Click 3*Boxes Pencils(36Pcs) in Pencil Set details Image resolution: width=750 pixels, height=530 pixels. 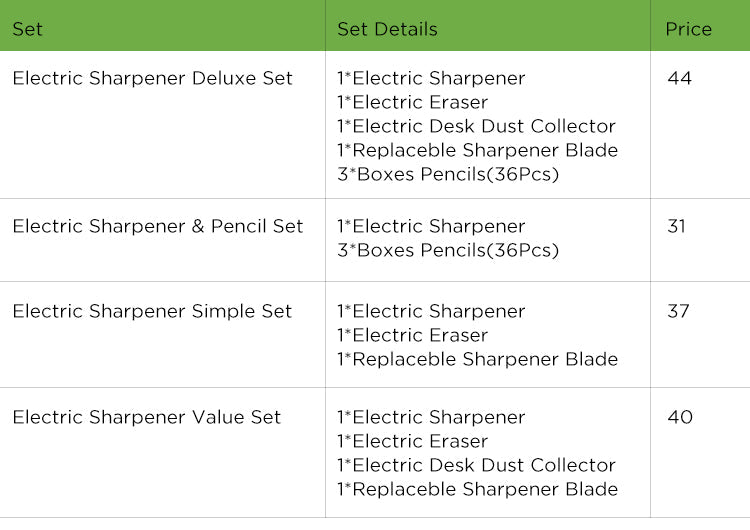(x=448, y=250)
